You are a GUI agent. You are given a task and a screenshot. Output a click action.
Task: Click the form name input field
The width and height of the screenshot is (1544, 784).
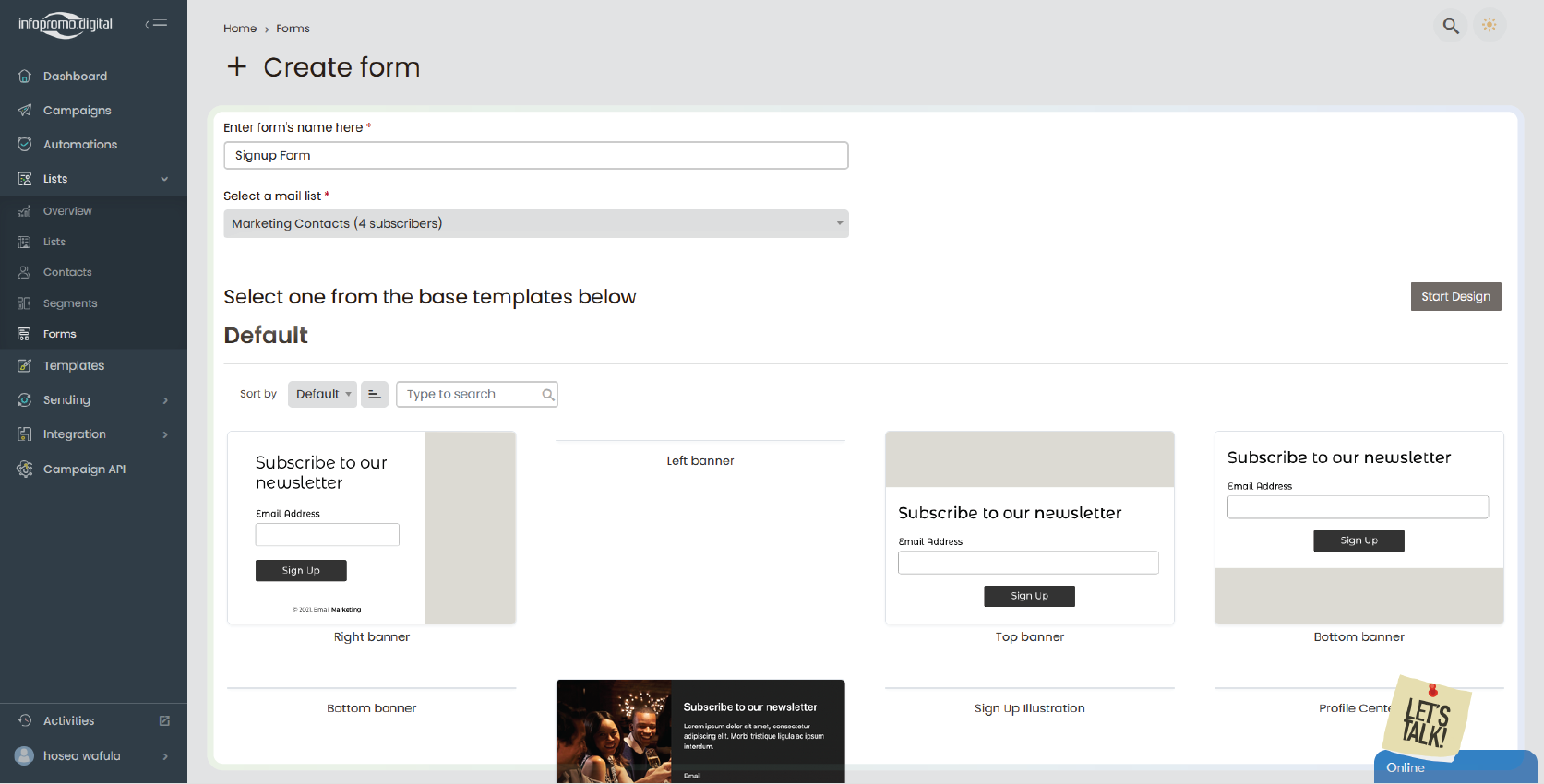click(535, 155)
